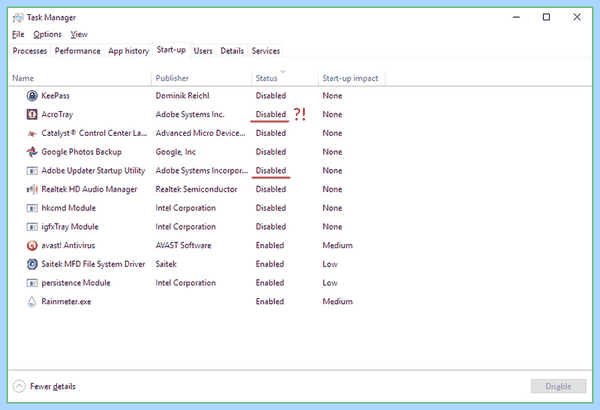This screenshot has height=410, width=600.
Task: Select the AcroTray entry name
Action: point(57,114)
